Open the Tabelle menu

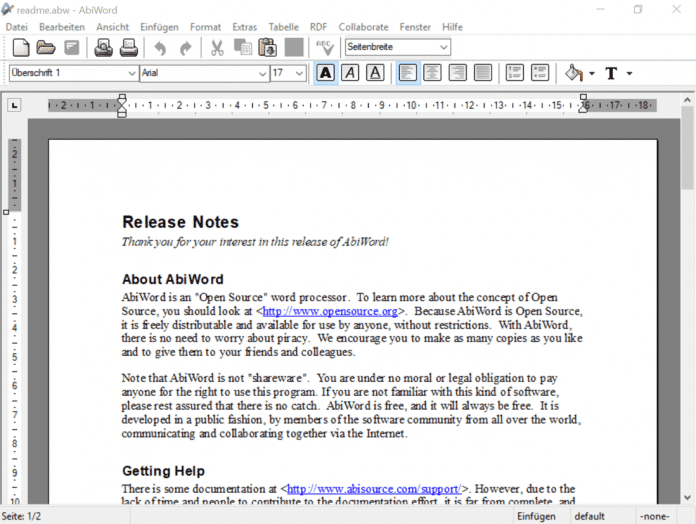[283, 27]
